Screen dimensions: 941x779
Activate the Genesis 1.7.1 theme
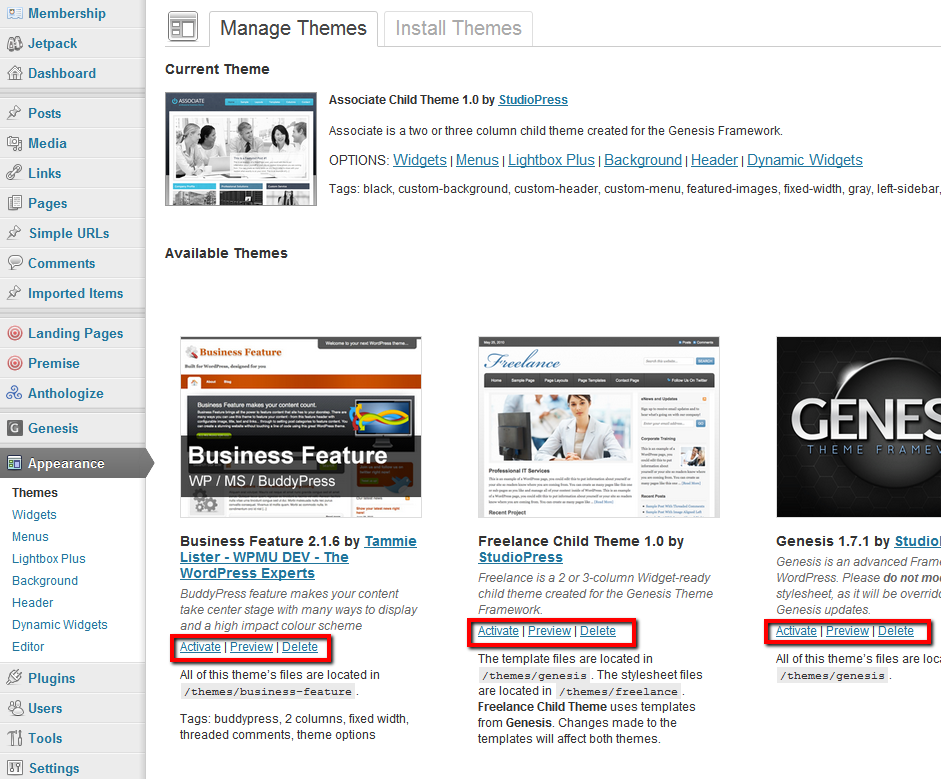tap(796, 631)
